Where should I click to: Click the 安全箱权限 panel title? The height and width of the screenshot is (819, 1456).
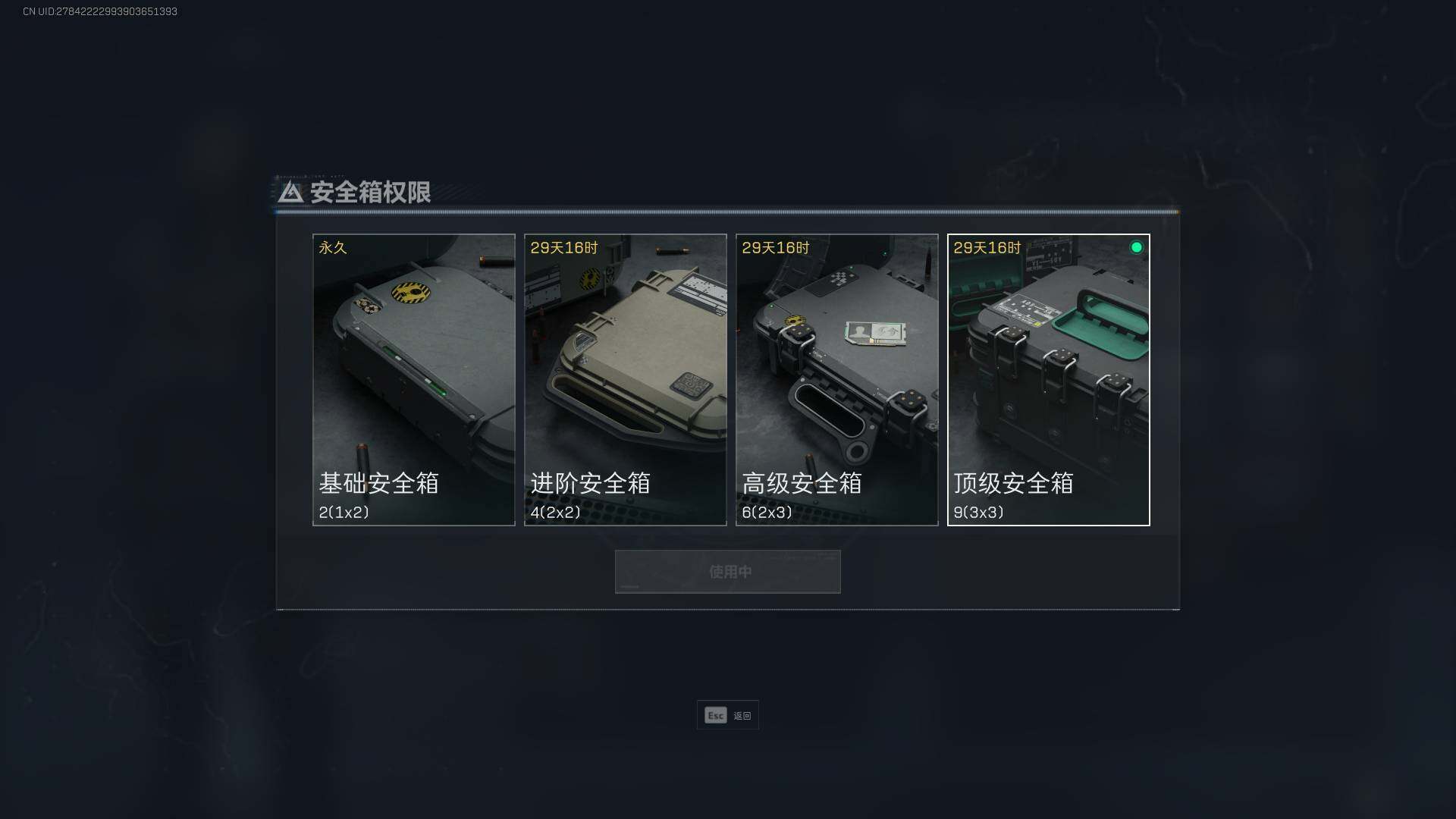click(x=370, y=193)
